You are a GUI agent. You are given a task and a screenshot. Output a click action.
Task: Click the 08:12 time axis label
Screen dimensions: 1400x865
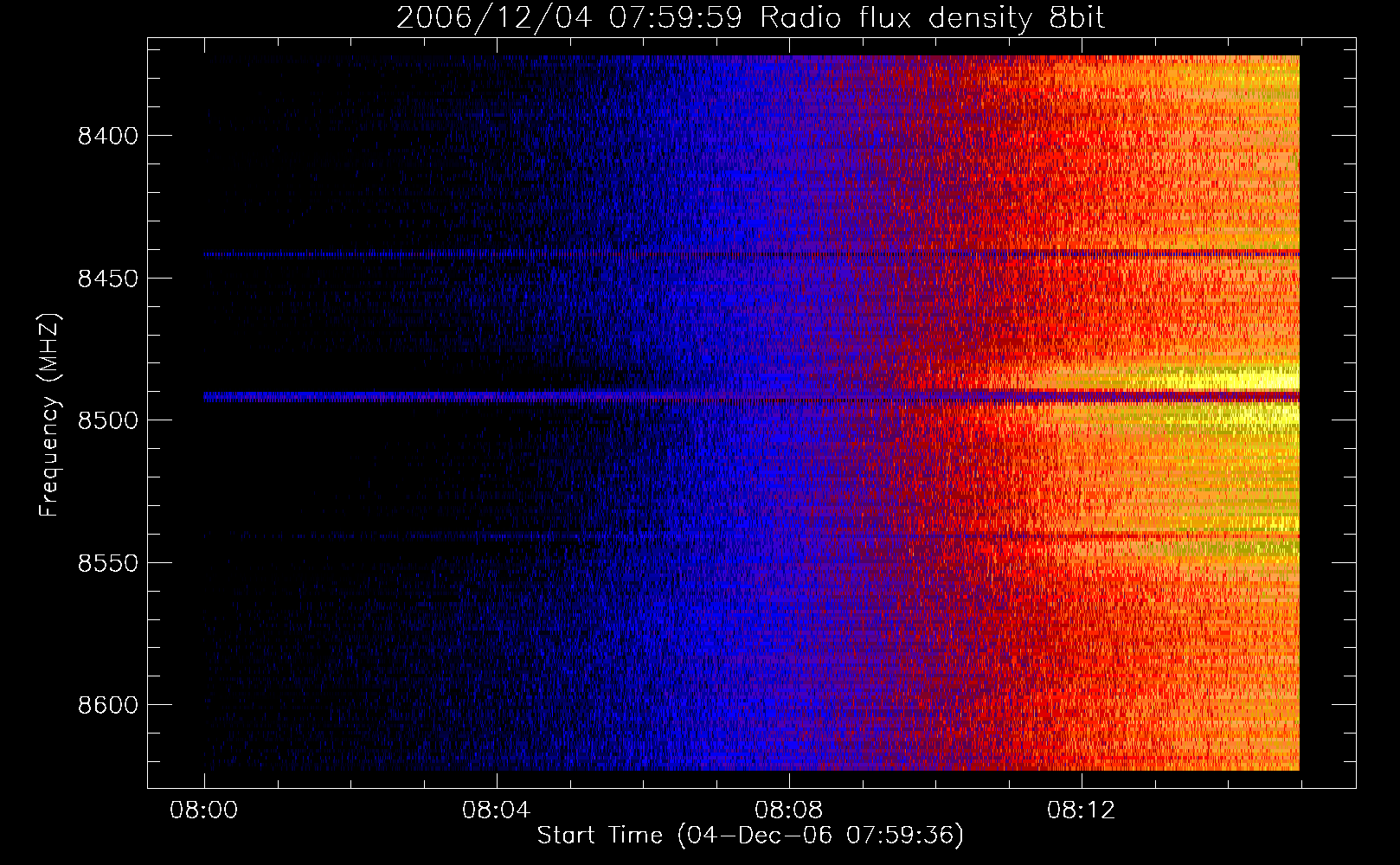click(x=1081, y=811)
